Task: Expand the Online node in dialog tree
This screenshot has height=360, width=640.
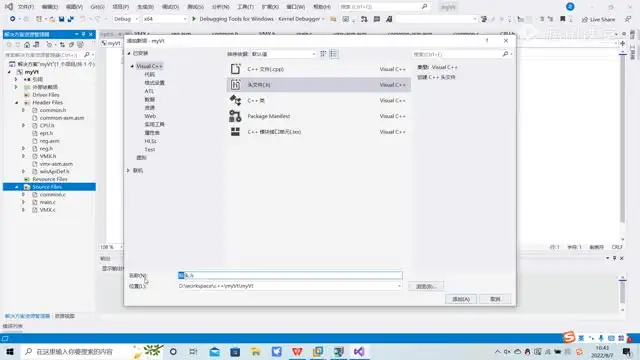Action: (128, 170)
